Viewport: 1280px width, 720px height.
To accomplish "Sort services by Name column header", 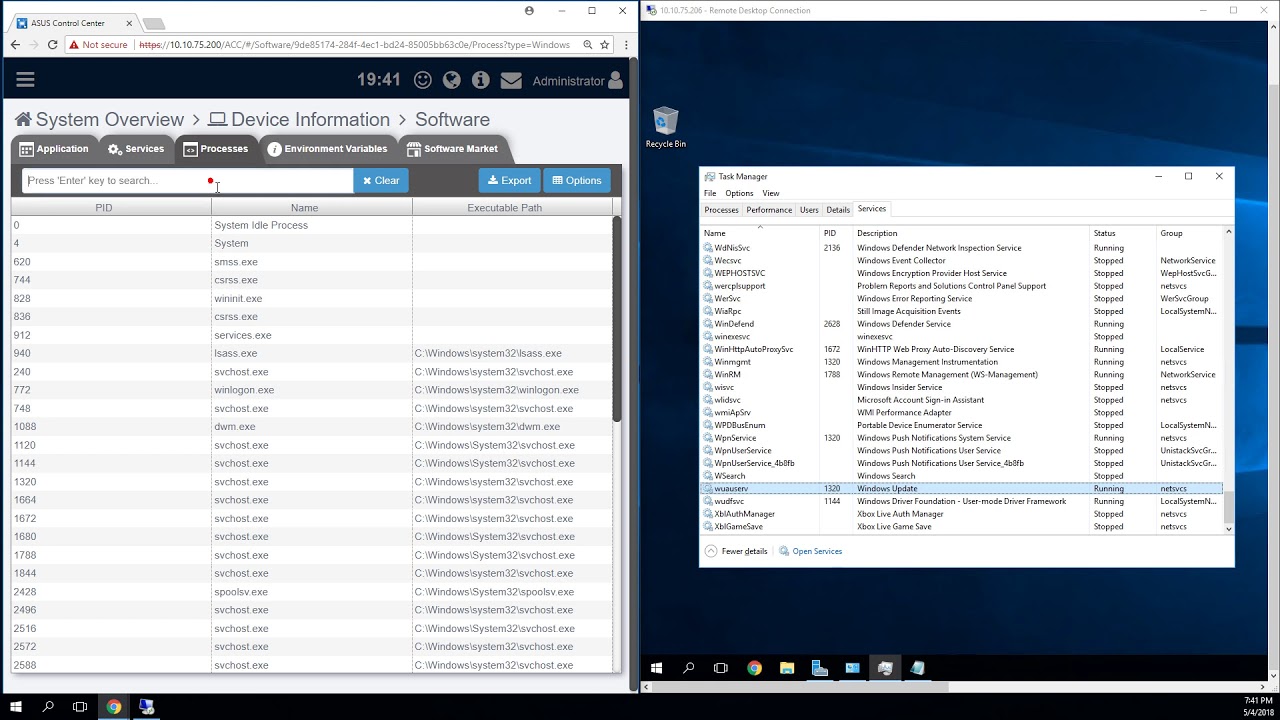I will 759,233.
